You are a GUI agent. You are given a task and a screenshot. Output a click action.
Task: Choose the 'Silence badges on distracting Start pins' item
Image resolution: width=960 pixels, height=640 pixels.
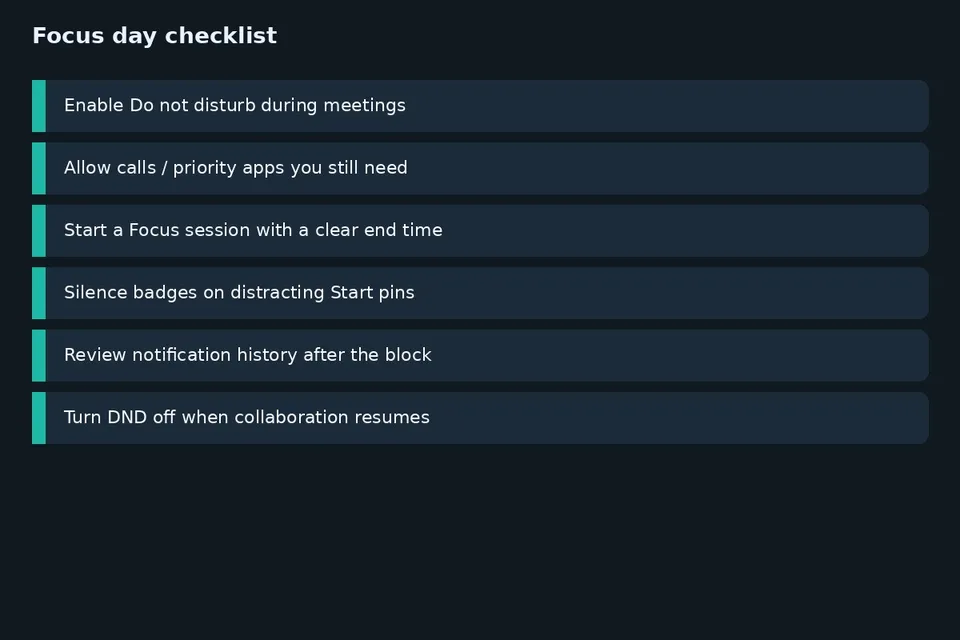pos(480,293)
